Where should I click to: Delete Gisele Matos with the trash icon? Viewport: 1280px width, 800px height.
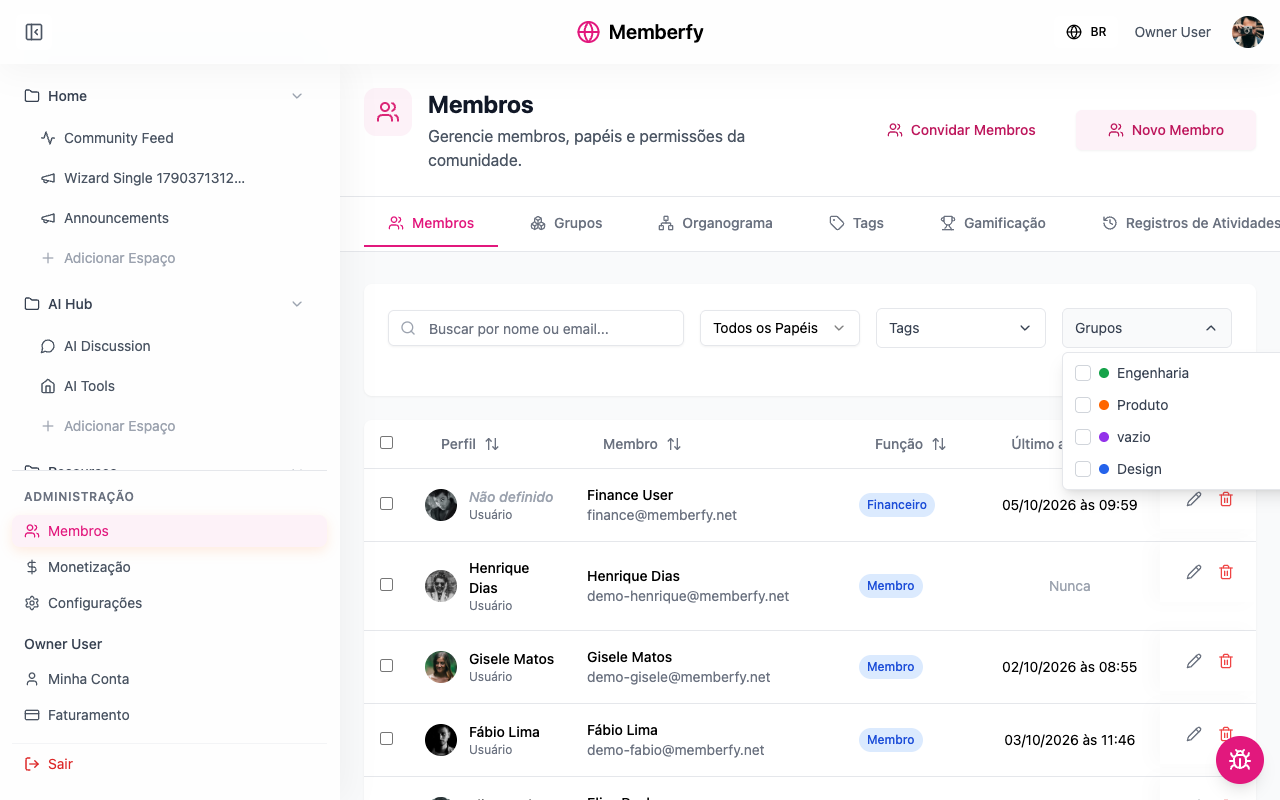click(1226, 661)
